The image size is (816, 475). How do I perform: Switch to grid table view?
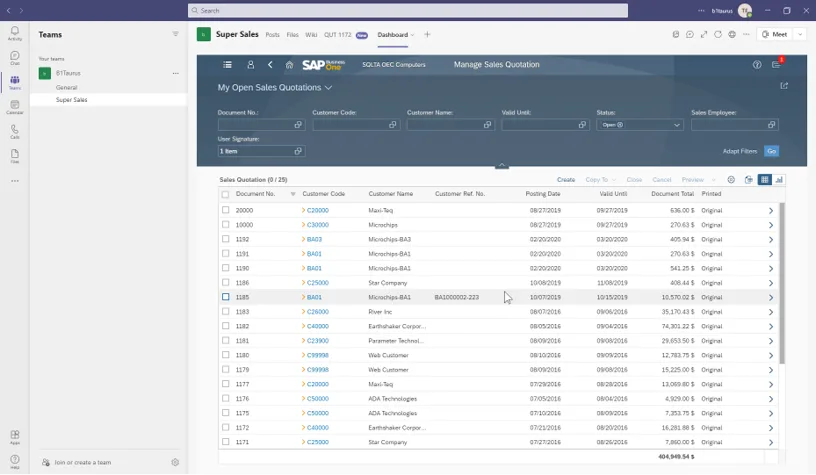point(764,179)
